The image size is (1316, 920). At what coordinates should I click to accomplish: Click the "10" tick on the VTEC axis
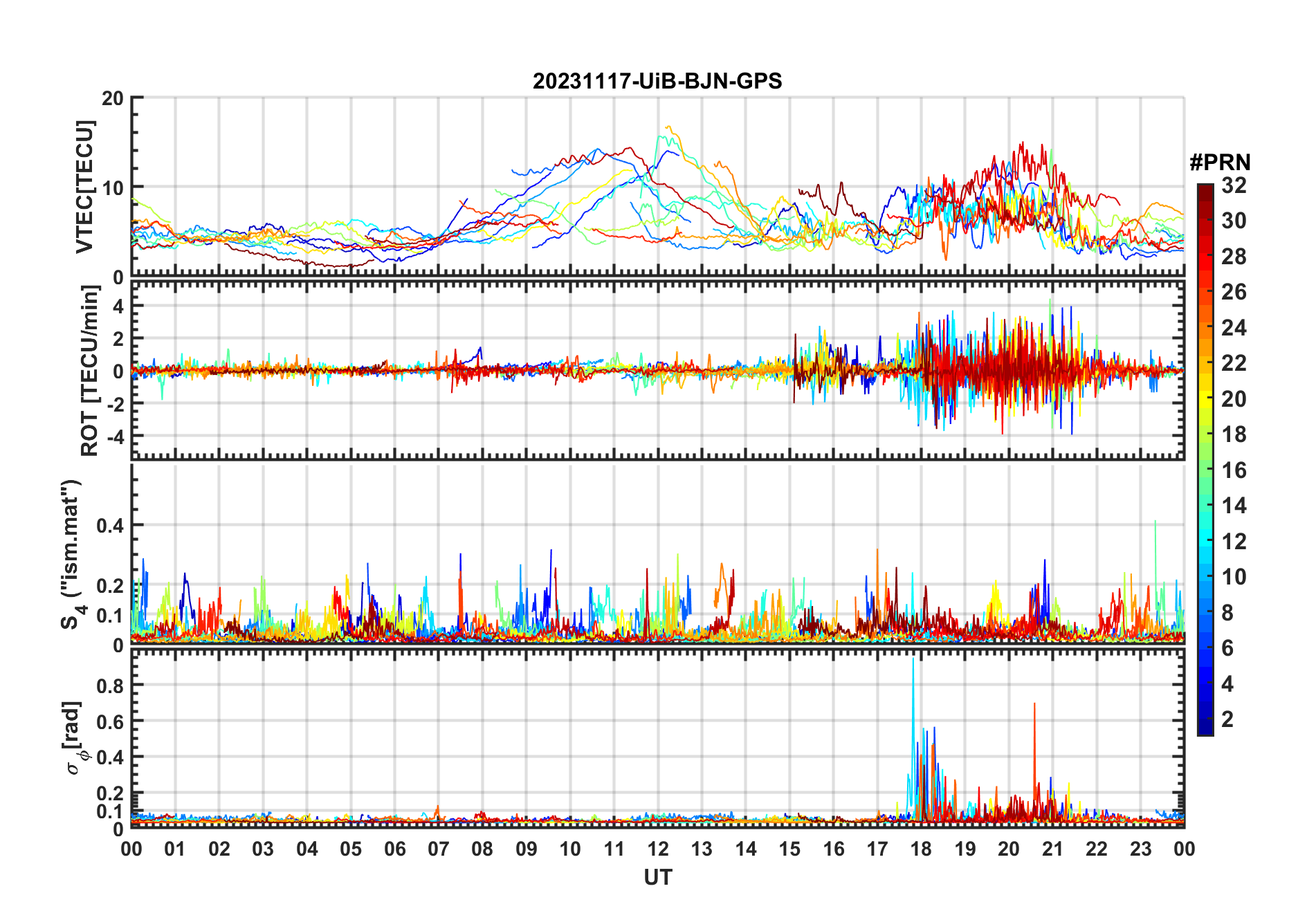[113, 187]
